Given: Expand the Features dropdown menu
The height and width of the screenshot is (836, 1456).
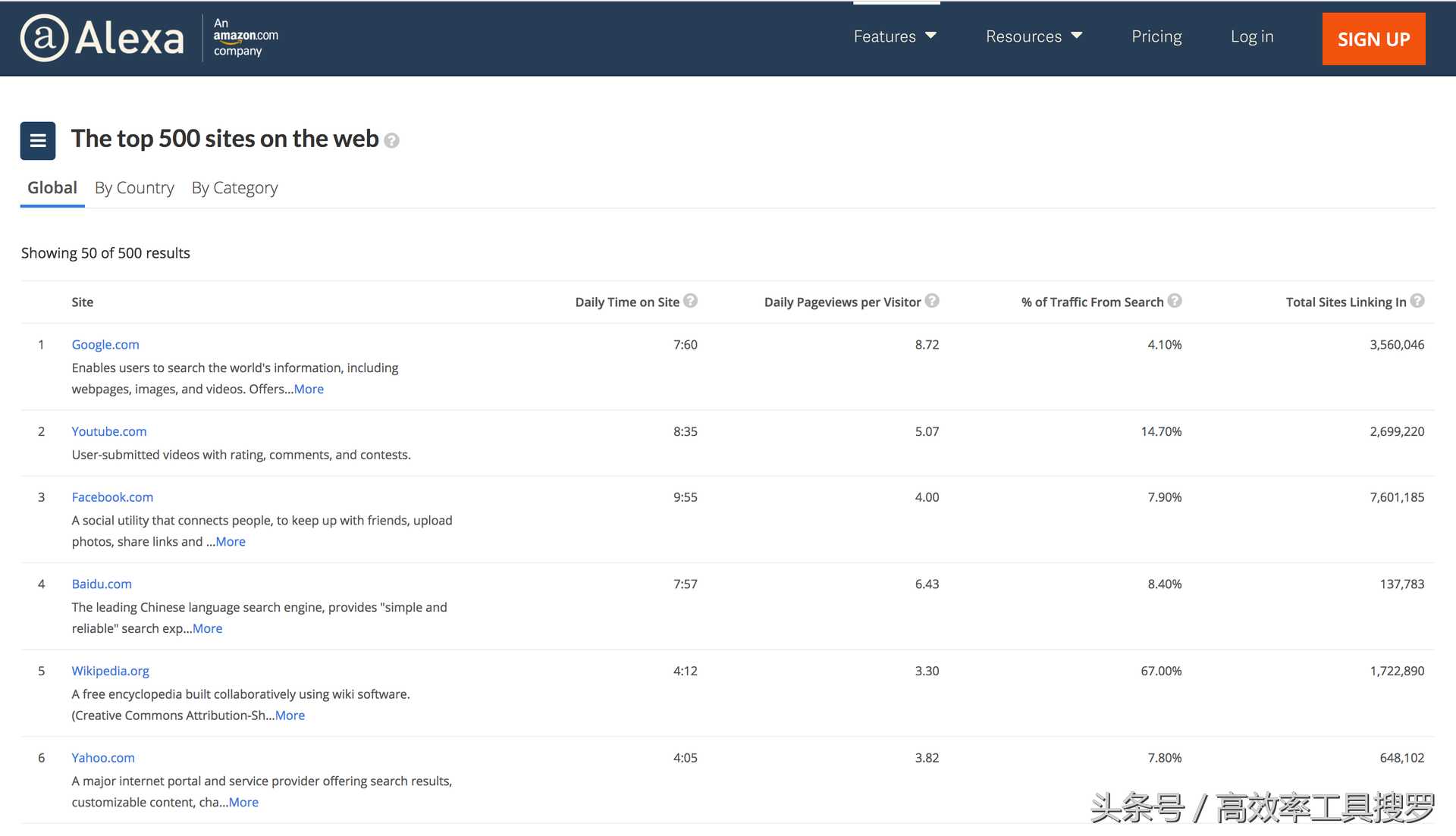Looking at the screenshot, I should coord(896,36).
